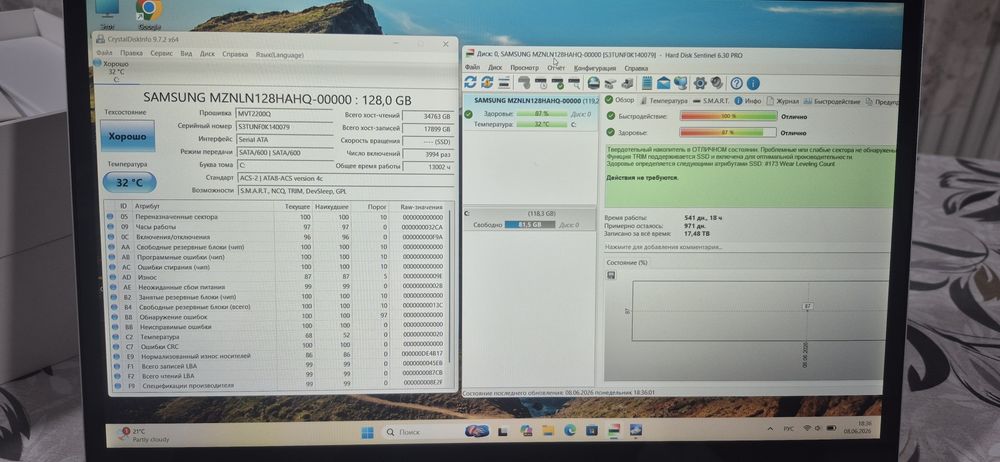Switch РУС input language in tray
This screenshot has height=462, width=1000.
(789, 428)
